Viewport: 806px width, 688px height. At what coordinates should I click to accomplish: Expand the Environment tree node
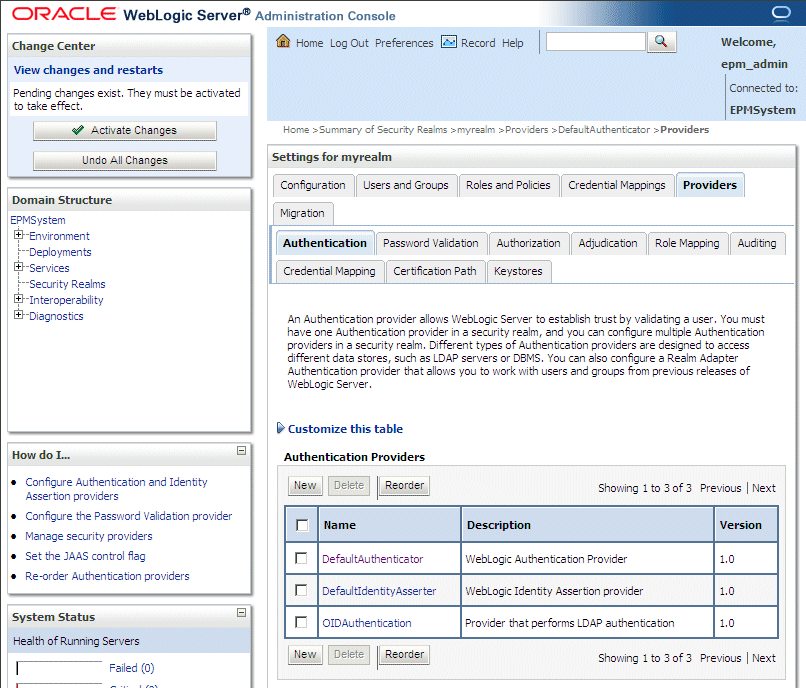tap(19, 235)
